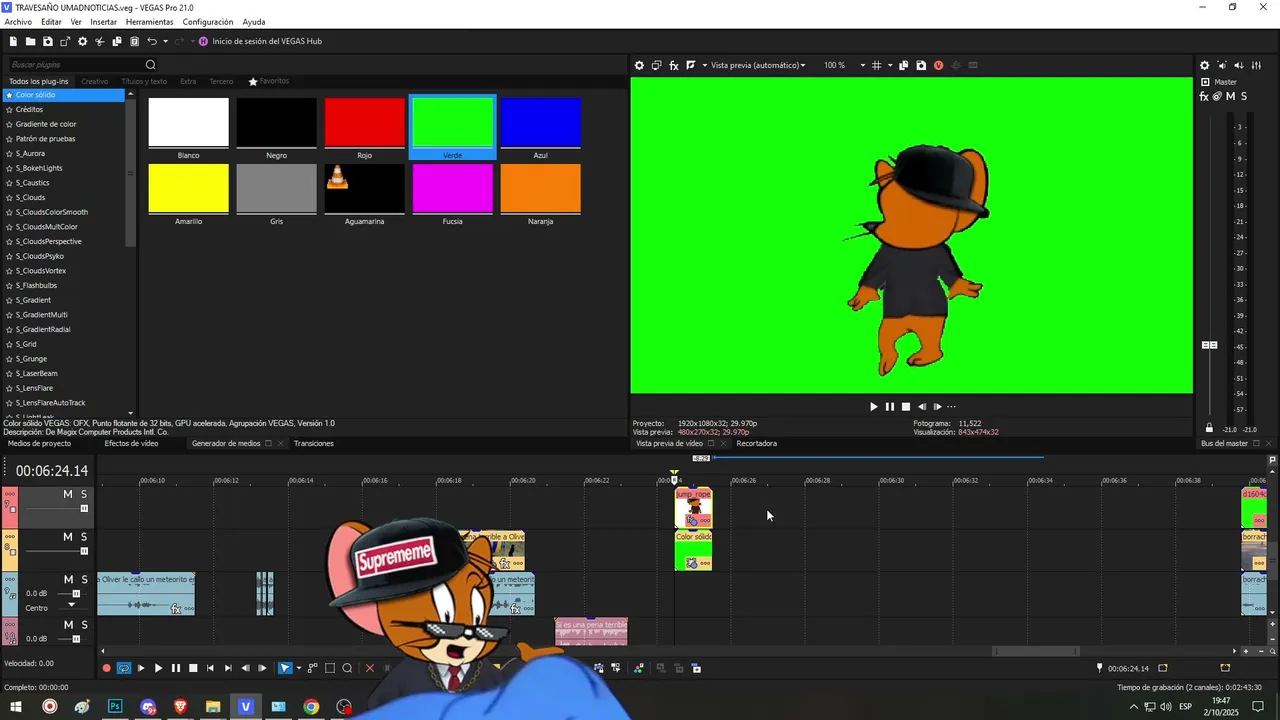
Task: Open the Ayuda menu
Action: (x=254, y=22)
